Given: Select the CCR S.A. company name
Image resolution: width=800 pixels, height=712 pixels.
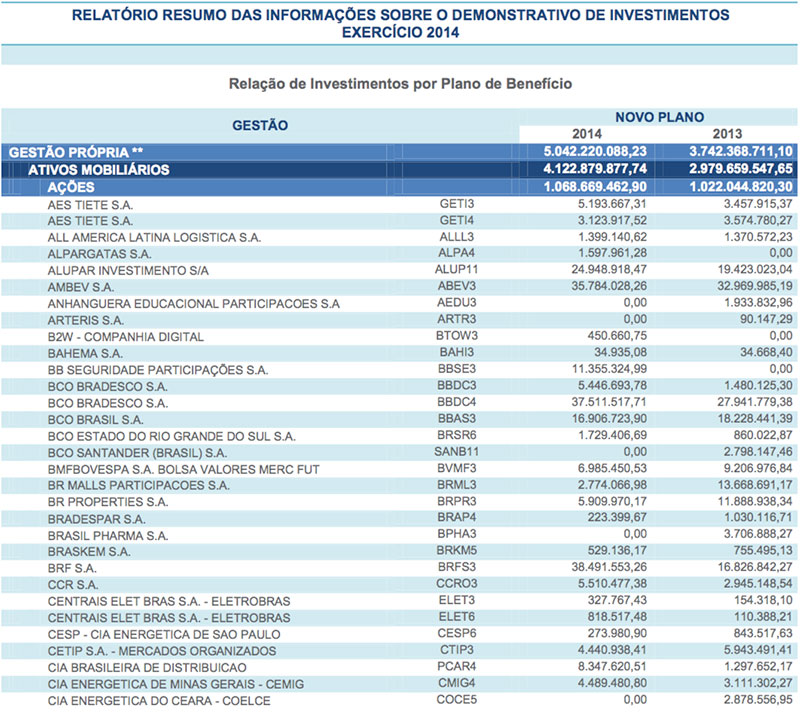Looking at the screenshot, I should [x=73, y=584].
